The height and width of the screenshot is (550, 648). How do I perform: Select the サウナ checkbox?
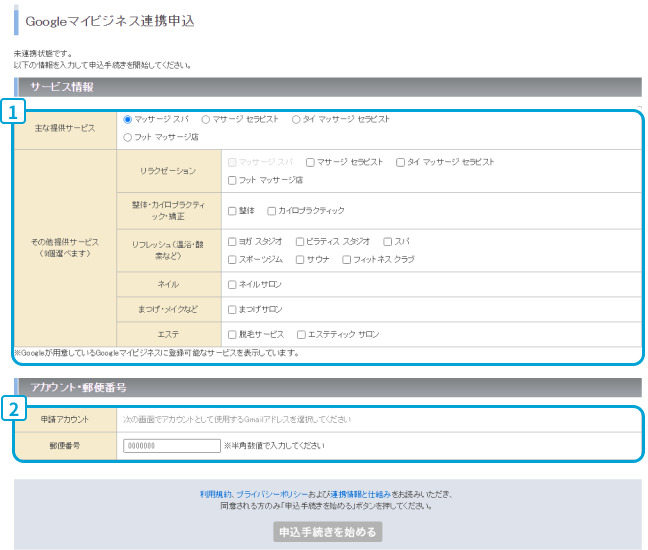coord(300,260)
